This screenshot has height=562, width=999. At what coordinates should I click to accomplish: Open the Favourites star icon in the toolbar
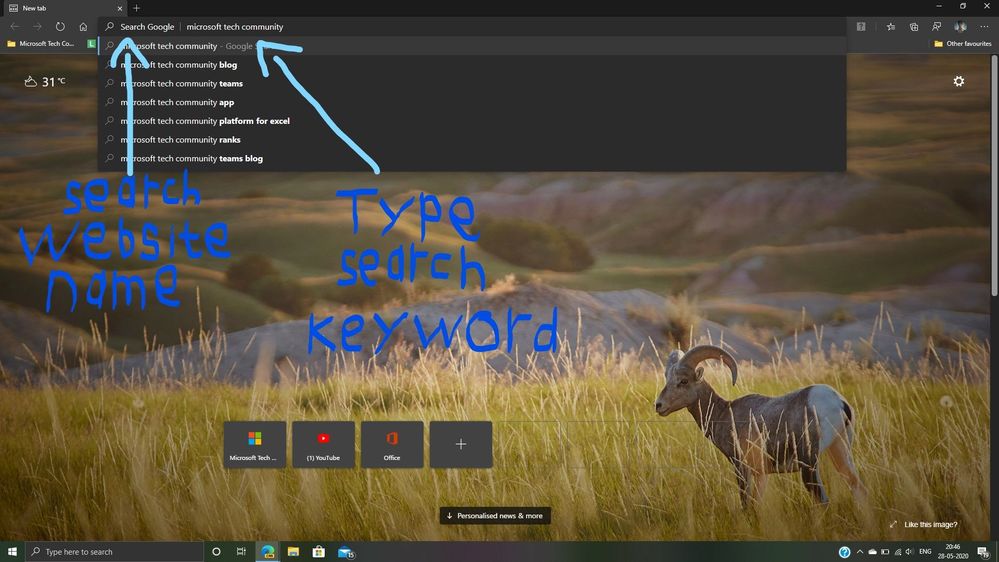pos(891,27)
